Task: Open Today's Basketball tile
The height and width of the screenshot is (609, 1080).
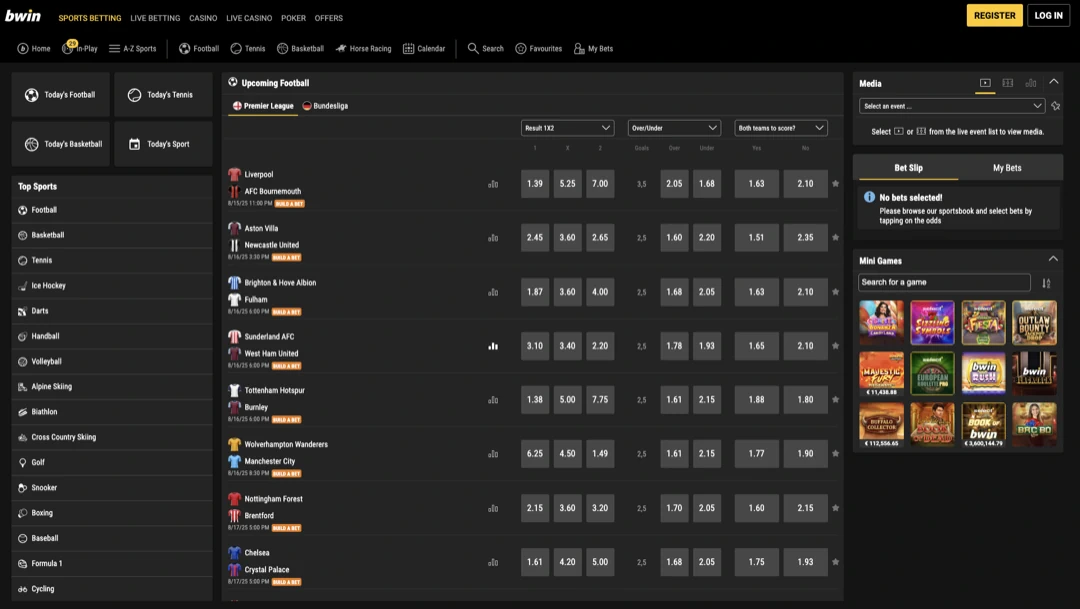Action: tap(61, 144)
